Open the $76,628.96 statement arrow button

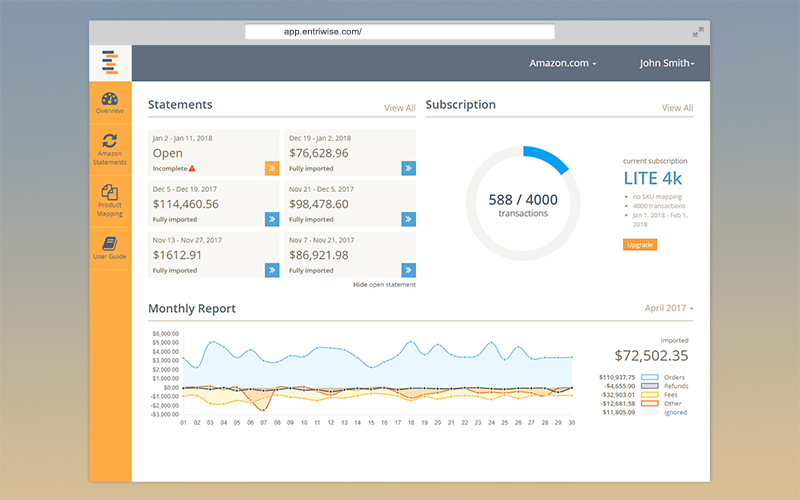408,168
